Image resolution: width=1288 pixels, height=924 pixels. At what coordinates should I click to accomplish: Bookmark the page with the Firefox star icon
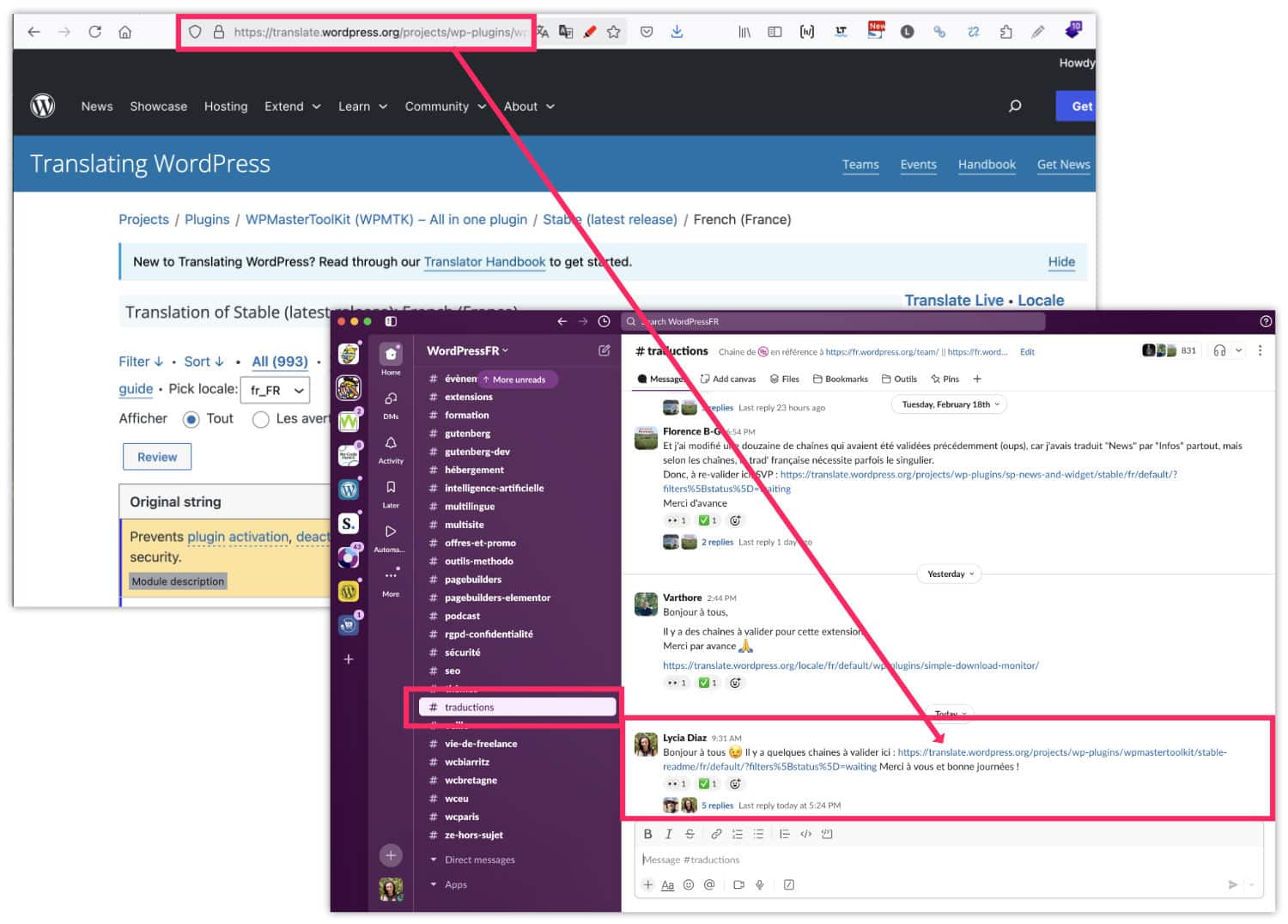pos(613,32)
